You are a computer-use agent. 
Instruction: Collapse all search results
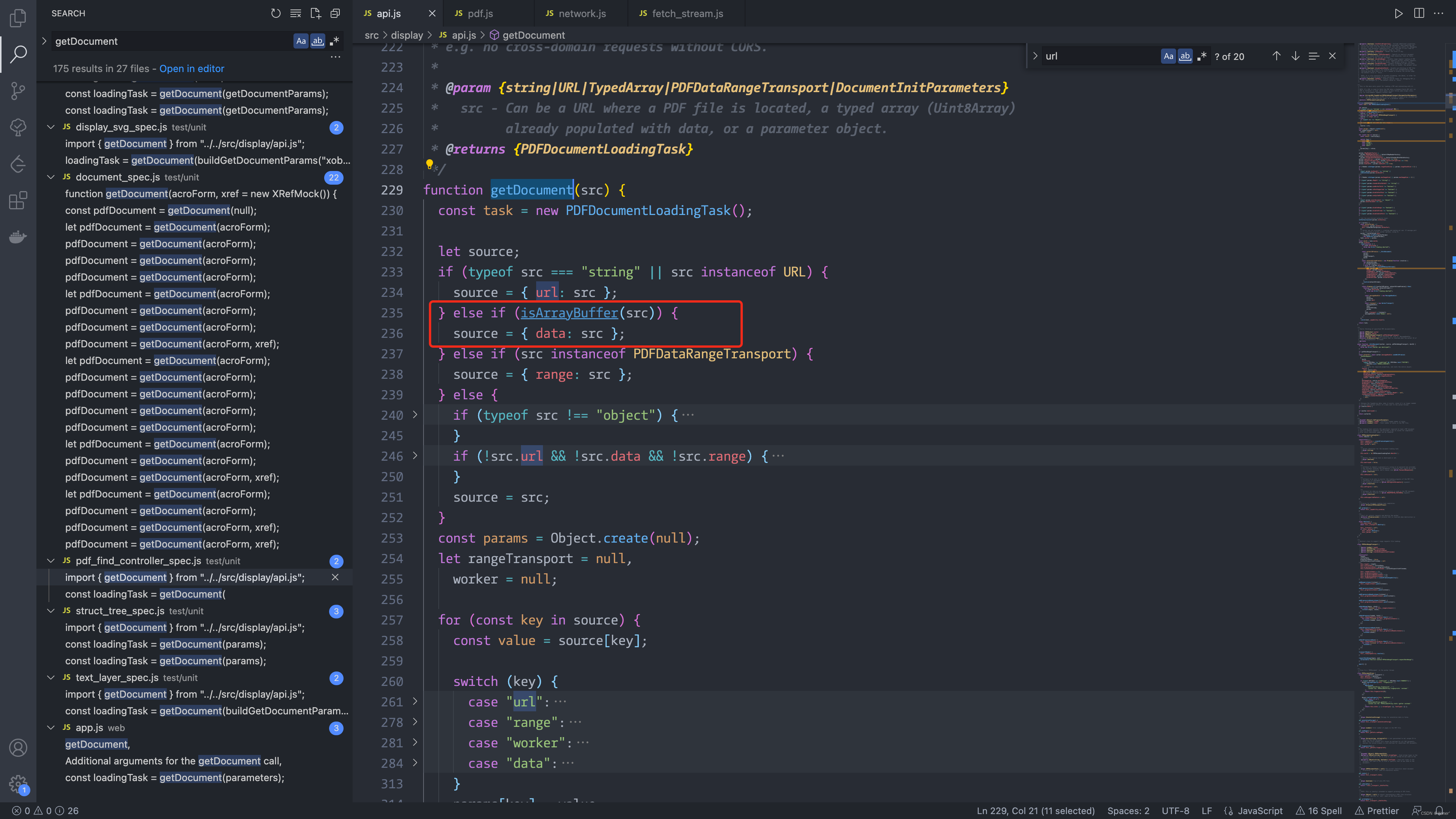[335, 13]
